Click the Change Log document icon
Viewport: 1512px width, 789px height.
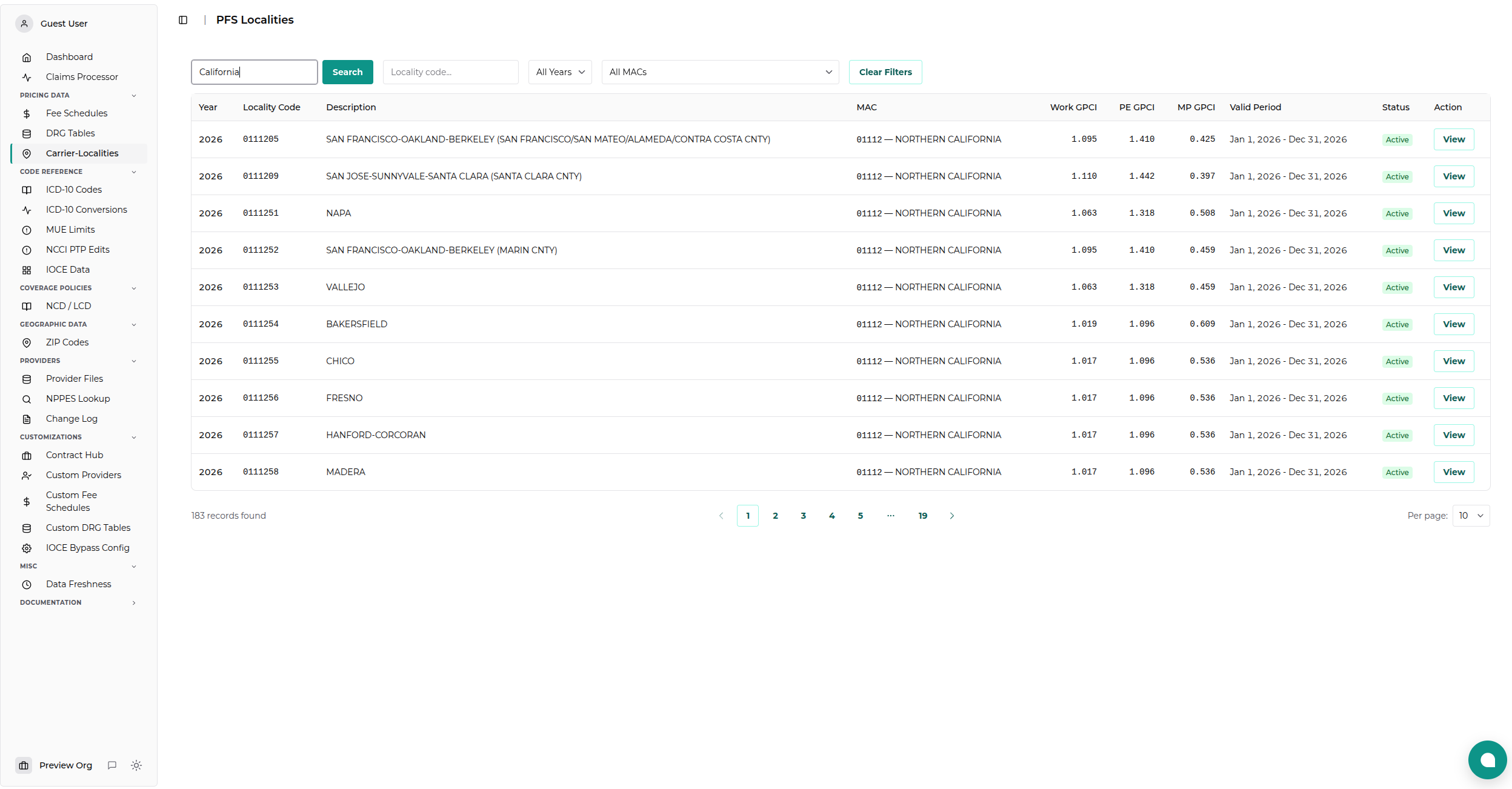[27, 419]
